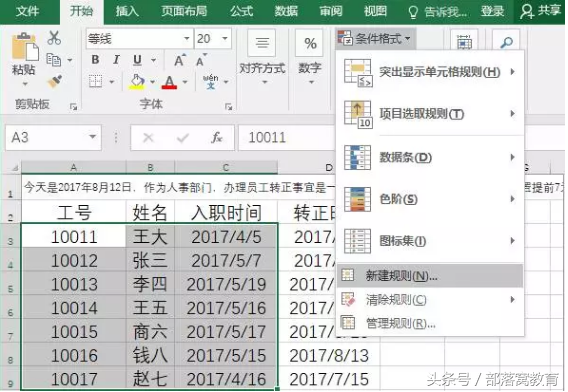Click cell containing 李四

pyautogui.click(x=150, y=284)
